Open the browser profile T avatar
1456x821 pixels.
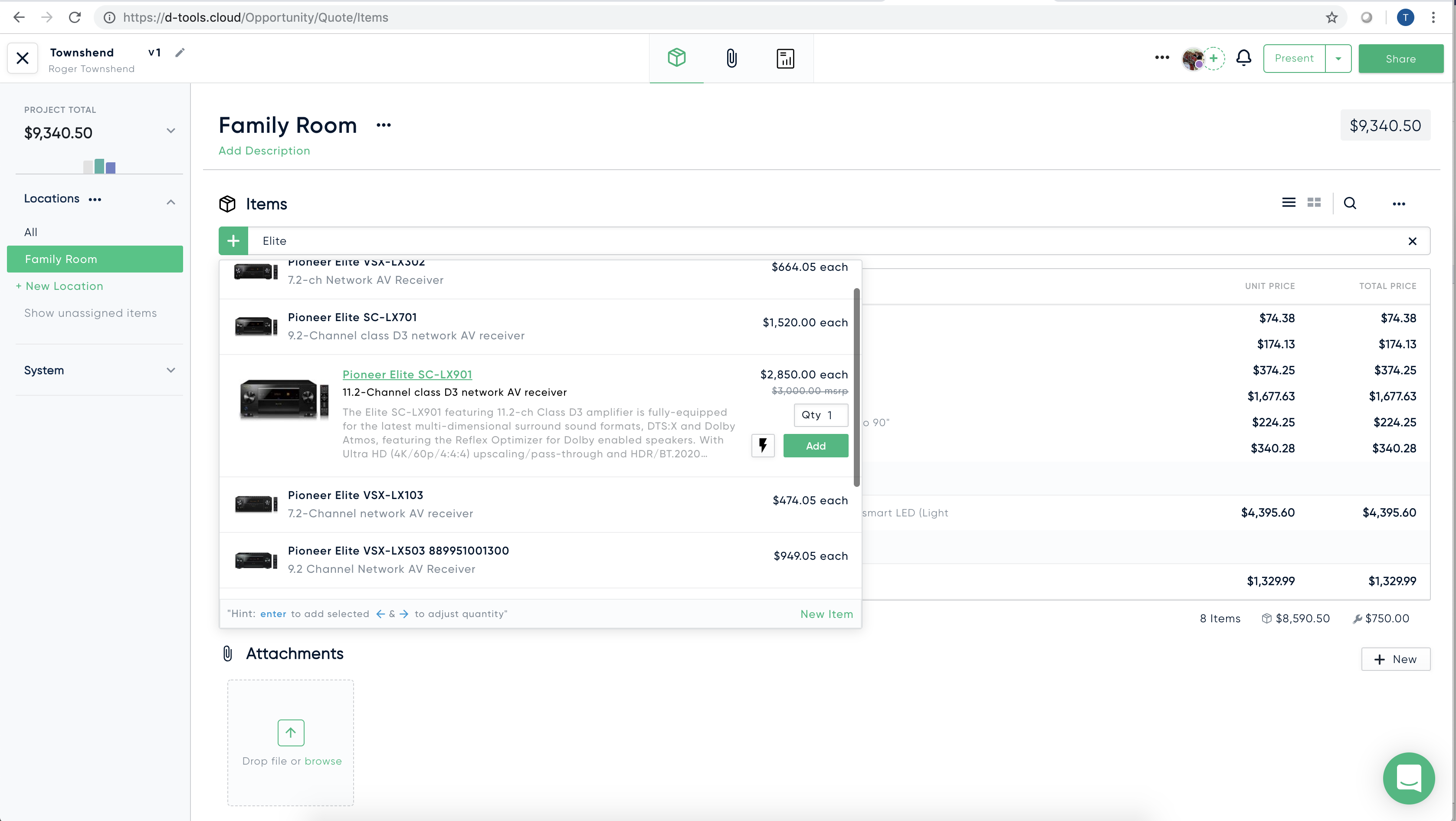[1406, 17]
